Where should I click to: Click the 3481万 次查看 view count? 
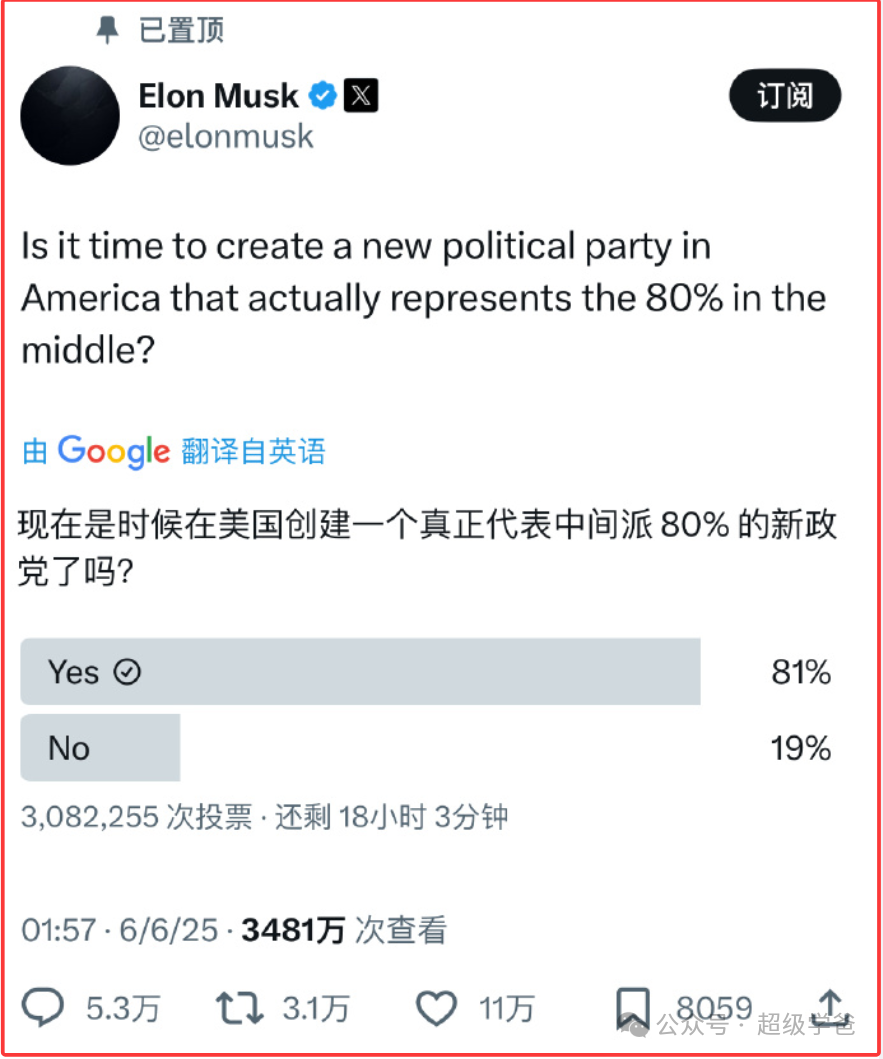point(344,930)
